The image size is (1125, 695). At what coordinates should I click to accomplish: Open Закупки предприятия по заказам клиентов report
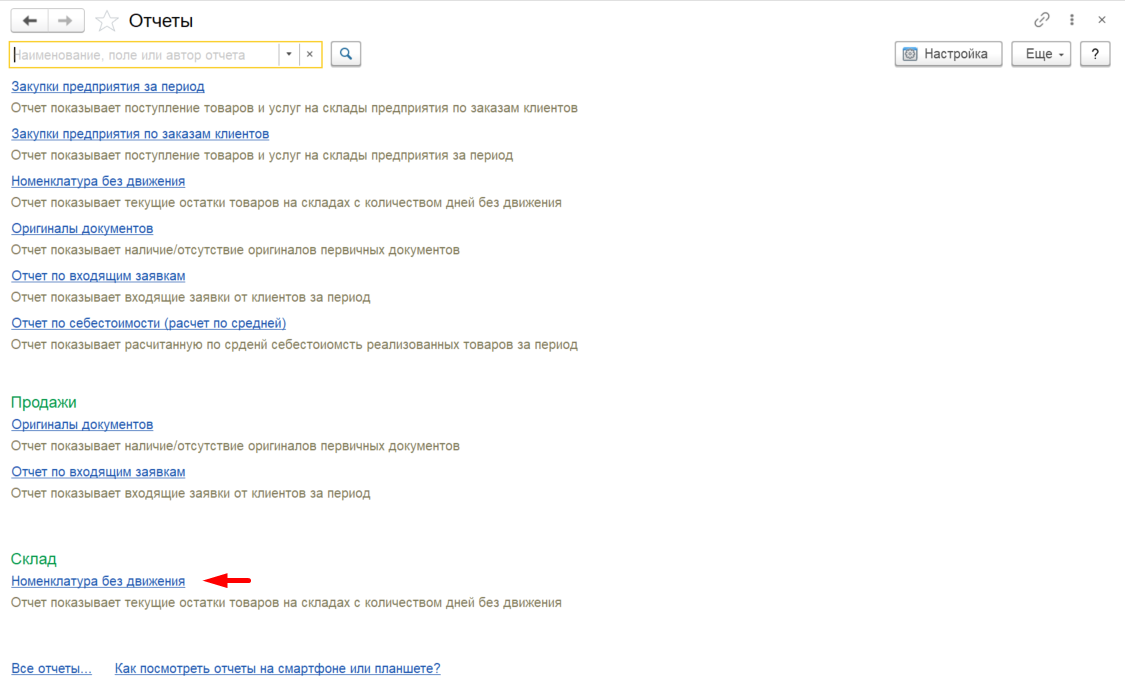coord(140,134)
